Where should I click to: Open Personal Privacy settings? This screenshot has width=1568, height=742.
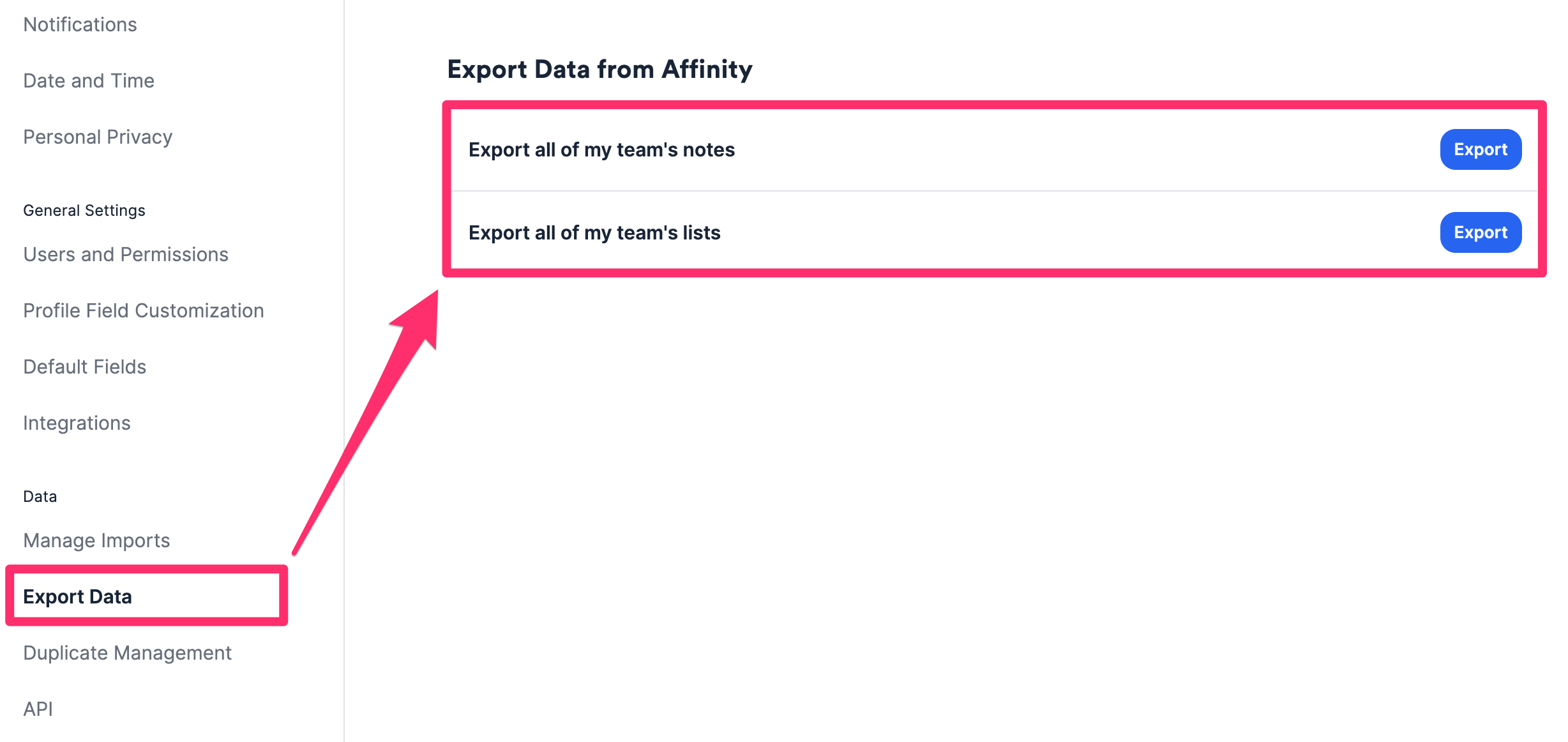pos(97,137)
